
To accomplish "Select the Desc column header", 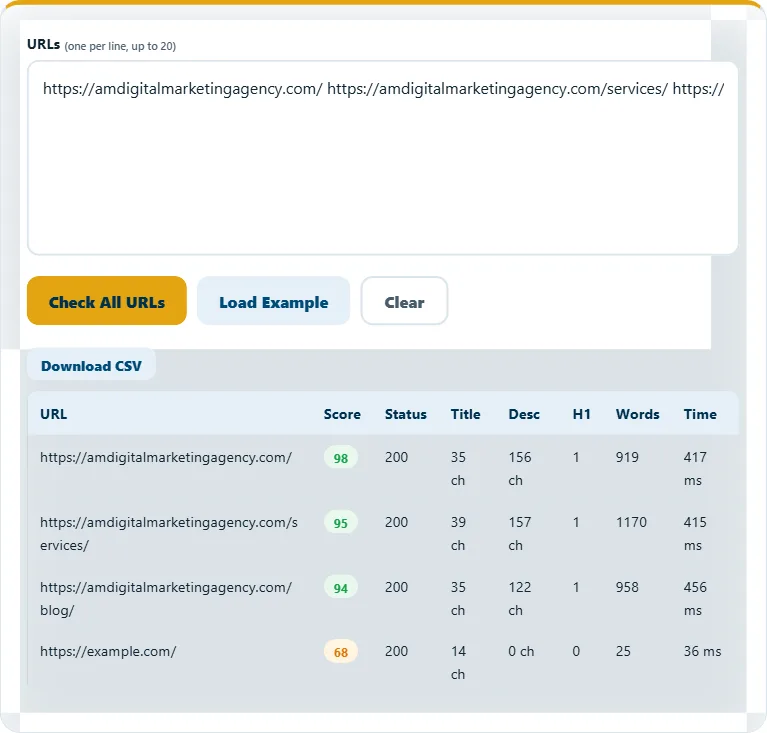I will coord(524,414).
